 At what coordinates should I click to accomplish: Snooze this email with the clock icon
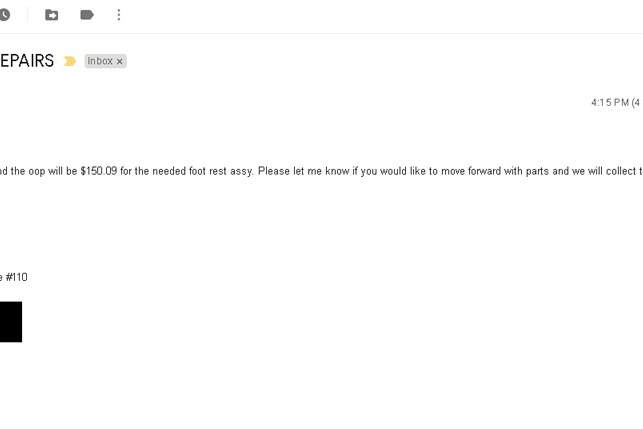4,15
